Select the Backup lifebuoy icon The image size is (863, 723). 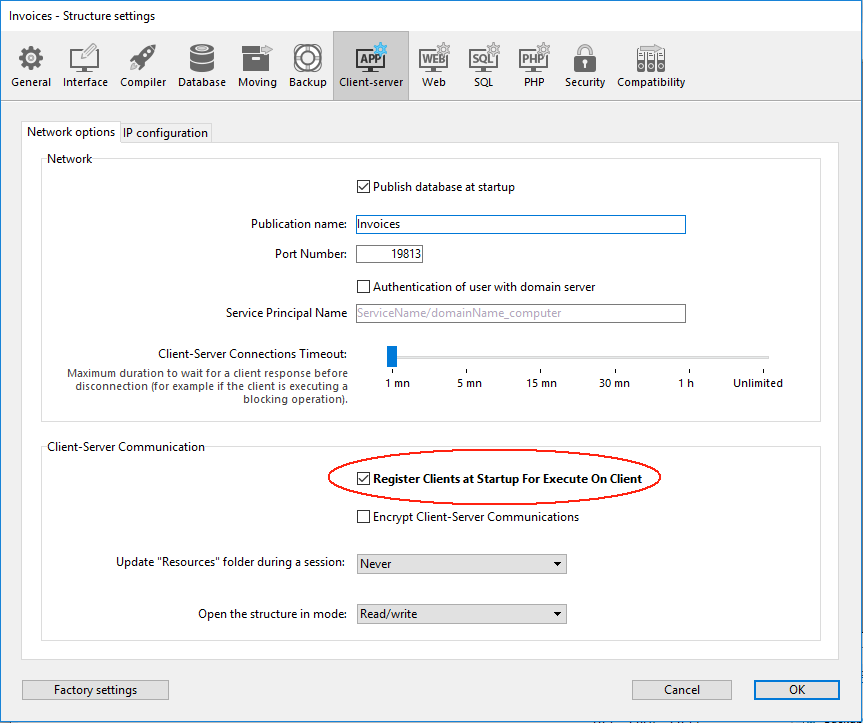308,66
